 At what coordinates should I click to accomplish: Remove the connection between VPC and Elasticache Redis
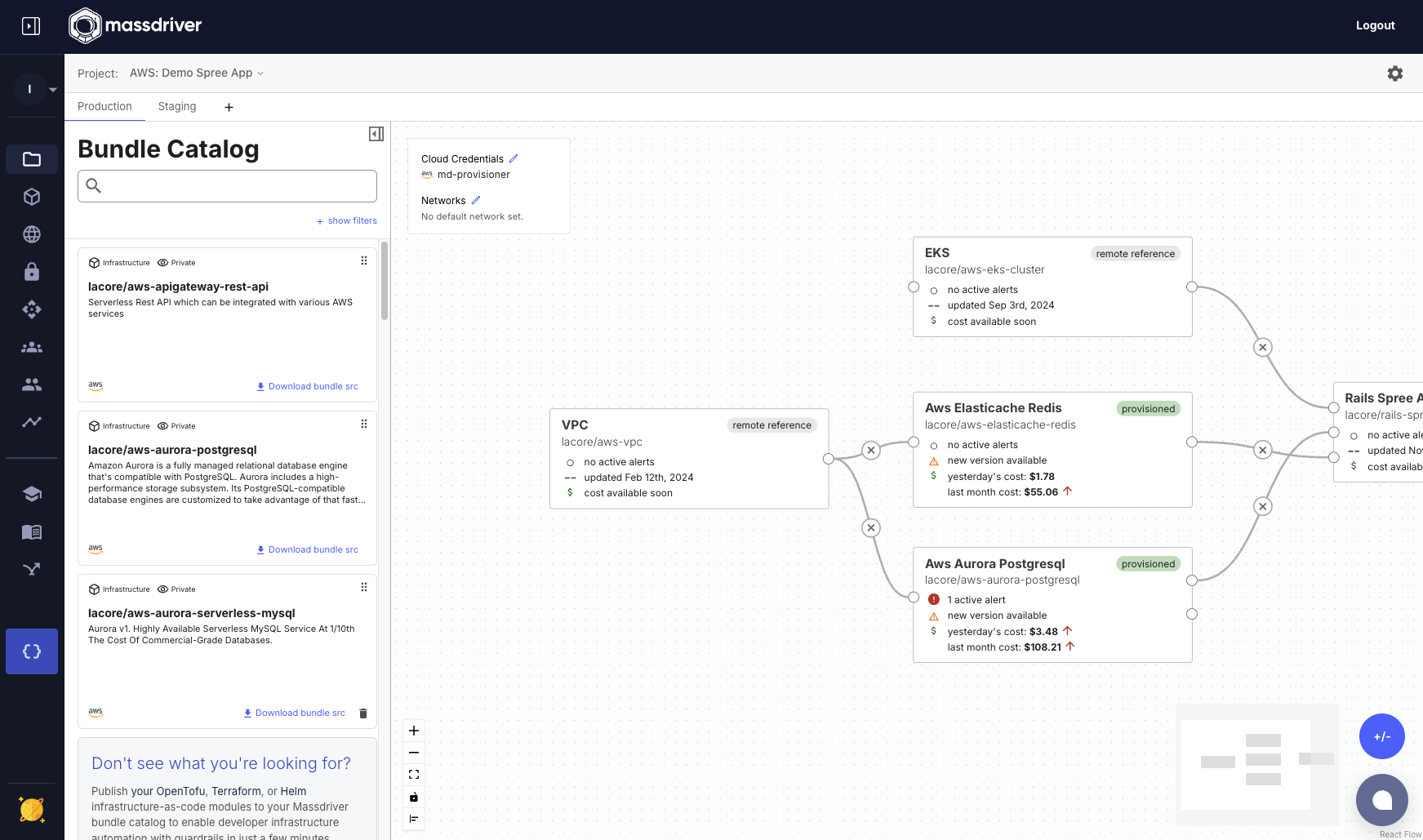tap(871, 450)
